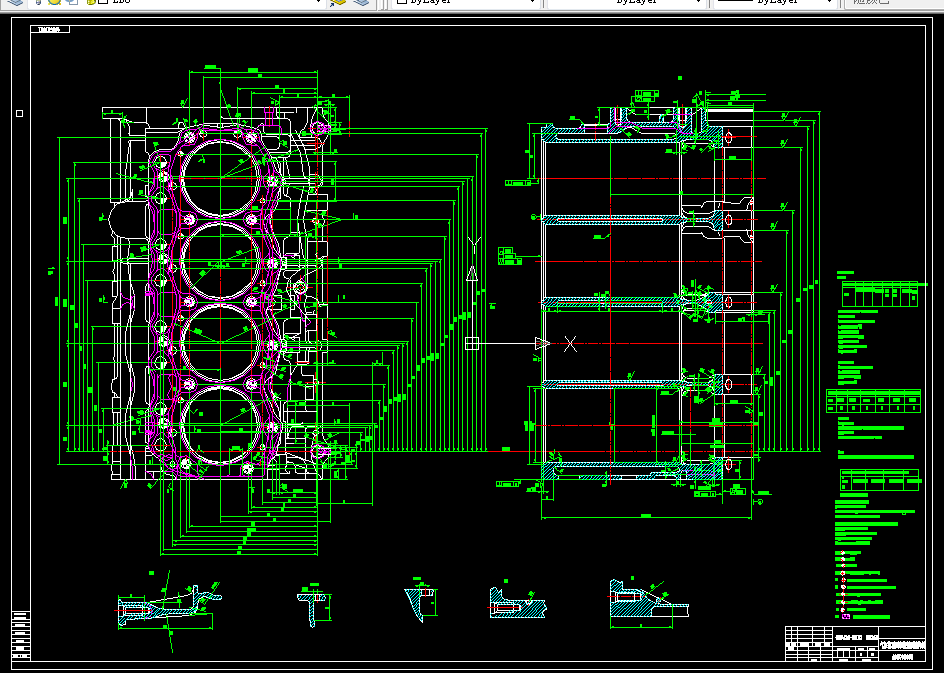Screen dimensions: 944x673
Task: Select the middle two-row green table in the notes
Action: 874,401
